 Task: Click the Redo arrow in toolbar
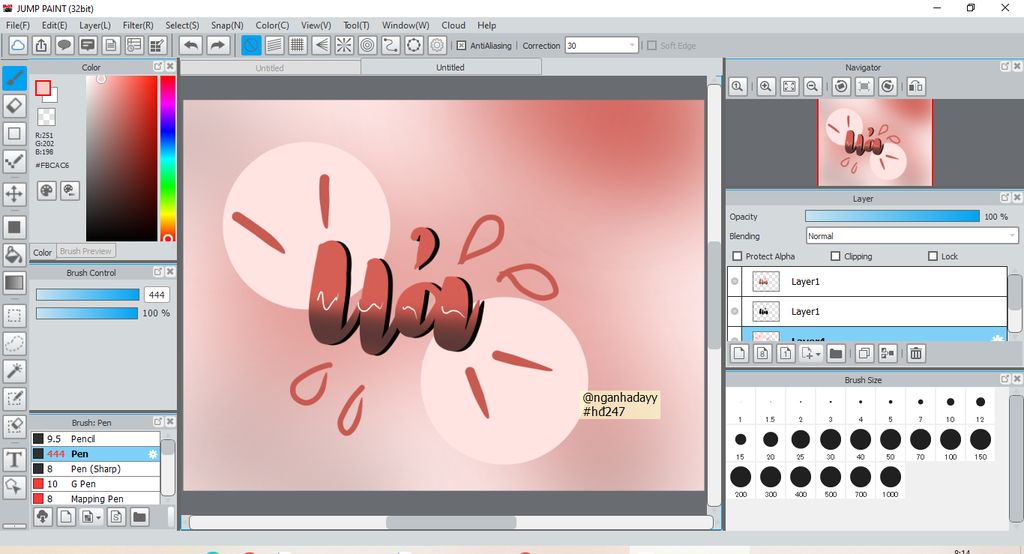[x=218, y=45]
